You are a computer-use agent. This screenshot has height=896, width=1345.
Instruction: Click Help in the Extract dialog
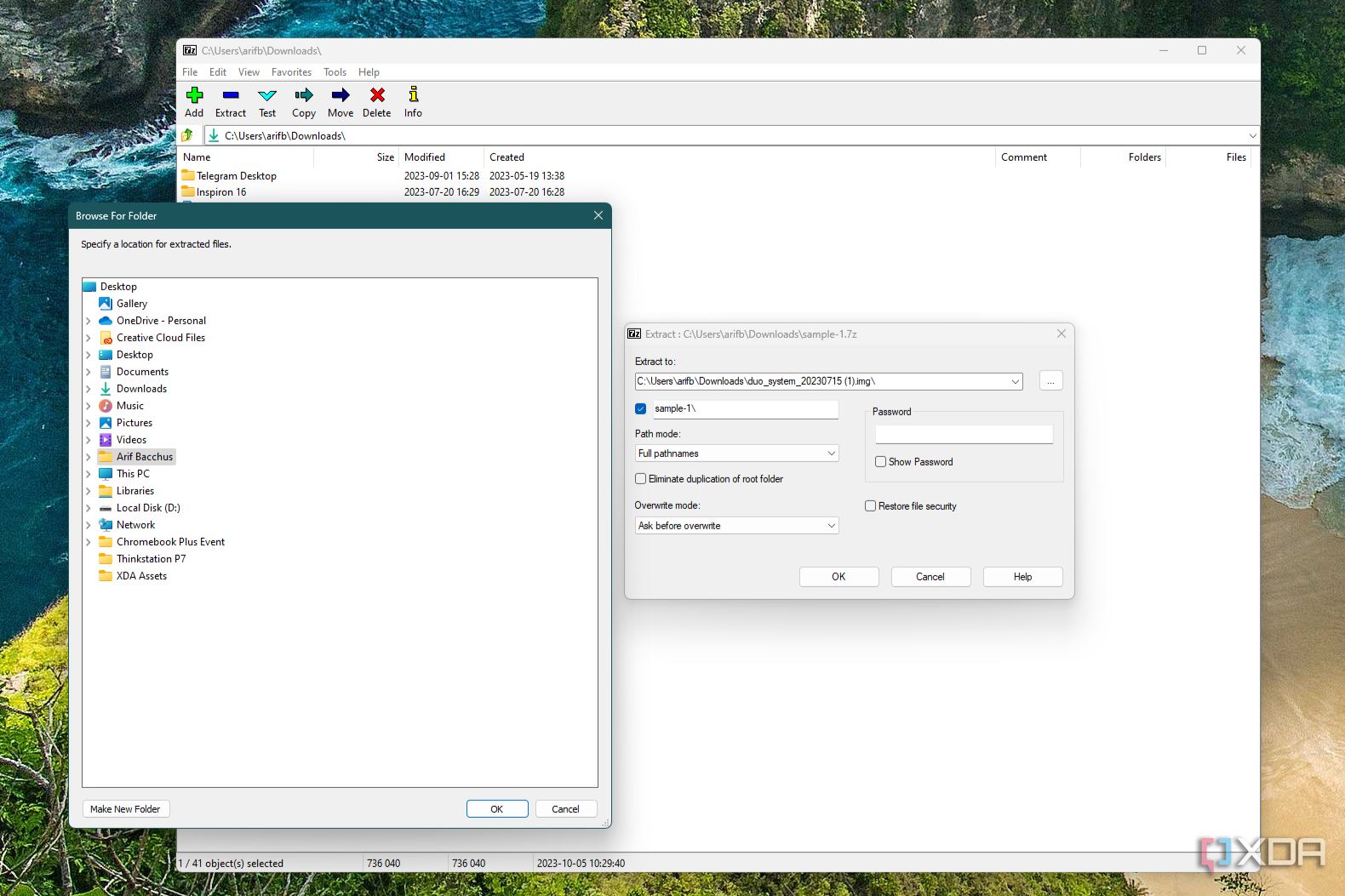click(x=1023, y=577)
